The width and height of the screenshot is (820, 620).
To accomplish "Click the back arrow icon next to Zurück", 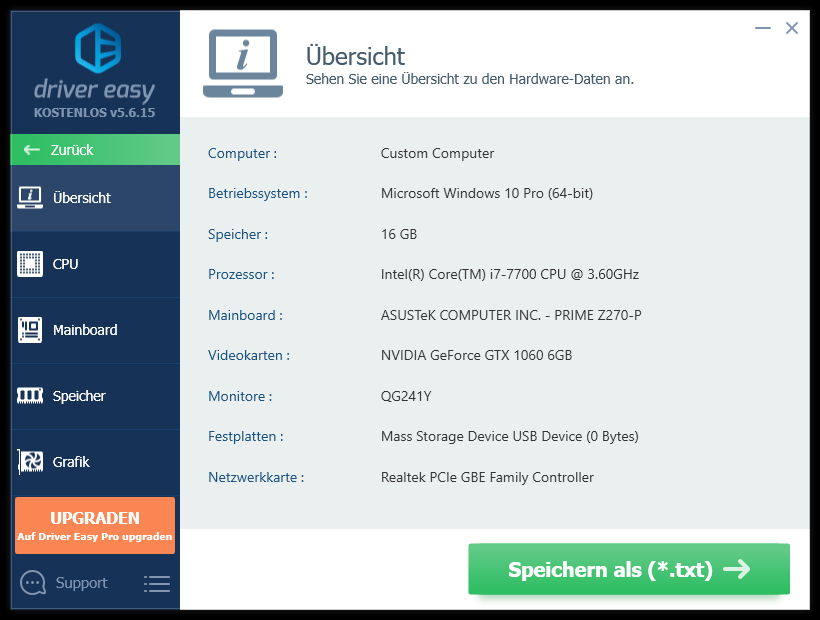I will coord(32,150).
